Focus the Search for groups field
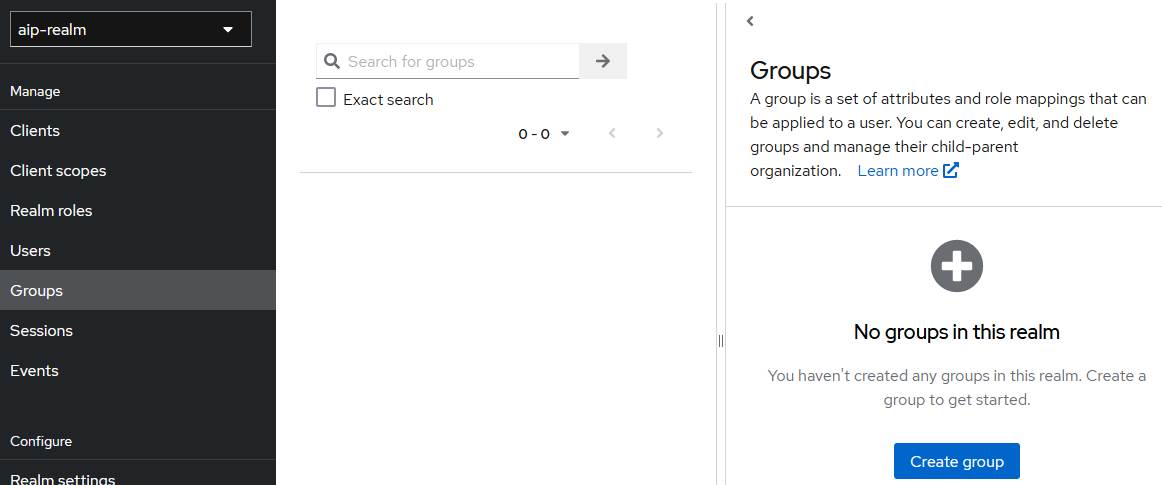Image resolution: width=1162 pixels, height=485 pixels. coord(460,61)
